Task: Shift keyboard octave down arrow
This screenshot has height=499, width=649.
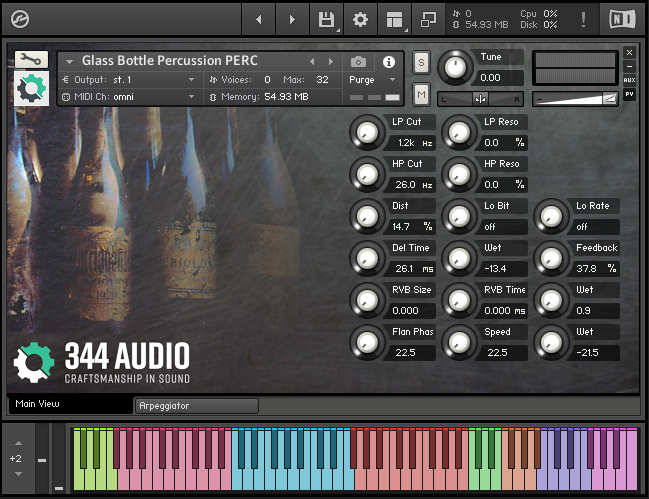Action: click(18, 474)
